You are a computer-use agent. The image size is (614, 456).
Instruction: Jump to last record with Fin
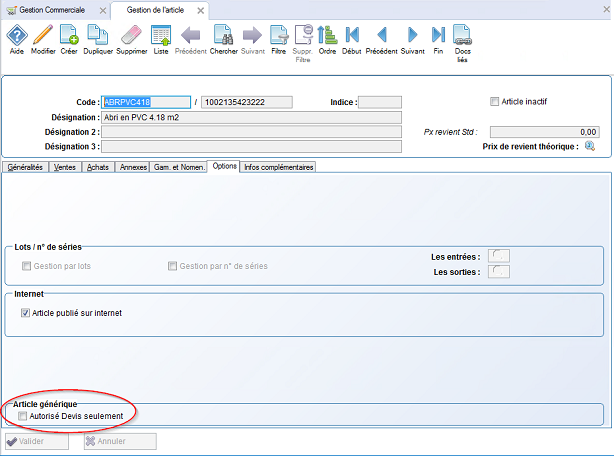(x=438, y=37)
